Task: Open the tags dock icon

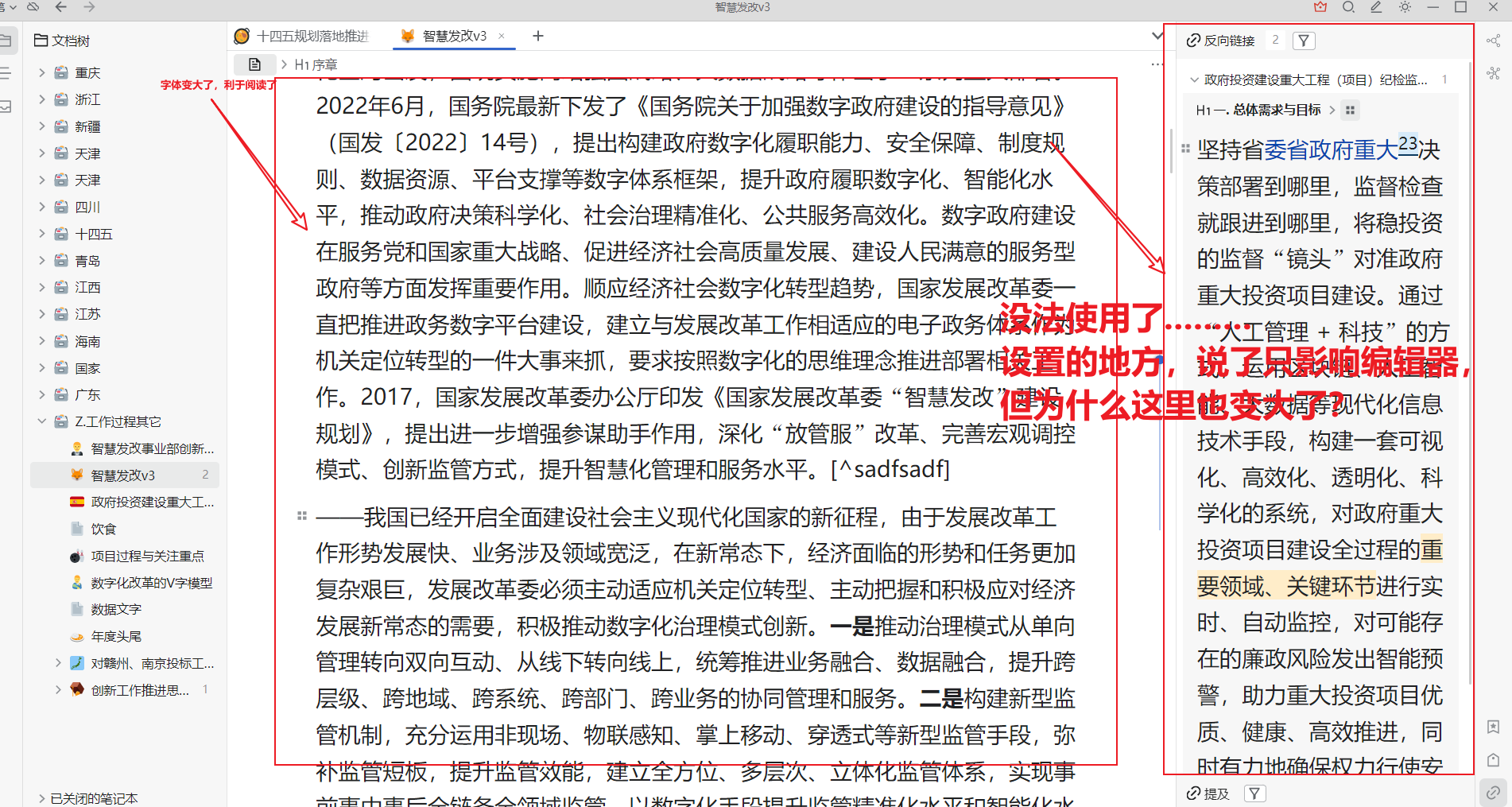Action: [x=1494, y=759]
